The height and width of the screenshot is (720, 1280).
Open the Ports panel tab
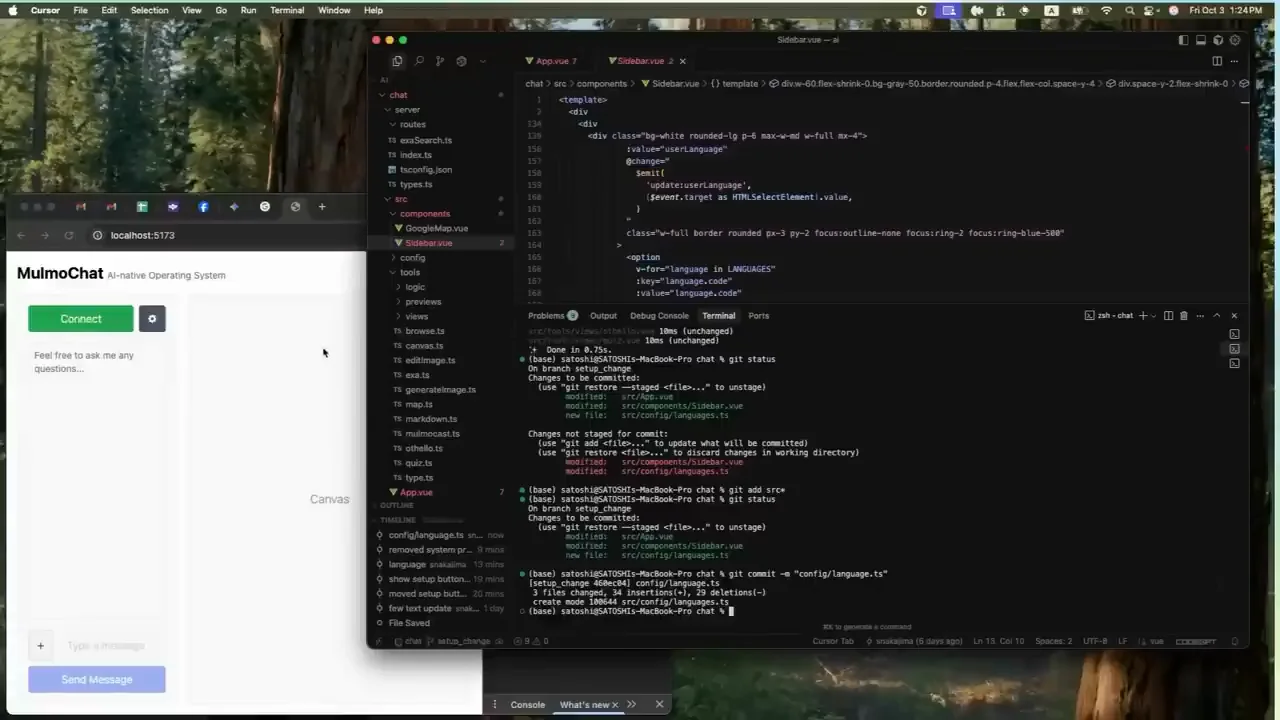point(759,316)
